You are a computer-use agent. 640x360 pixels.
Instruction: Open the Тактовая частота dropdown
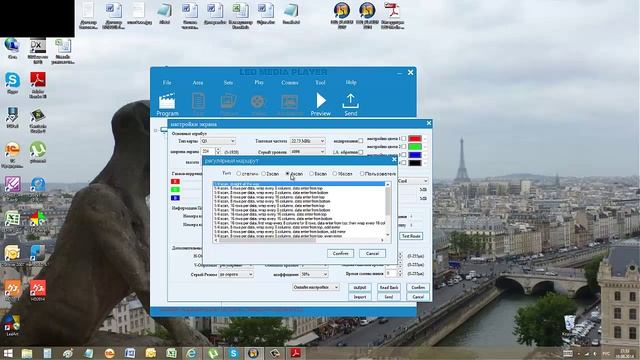(x=307, y=141)
